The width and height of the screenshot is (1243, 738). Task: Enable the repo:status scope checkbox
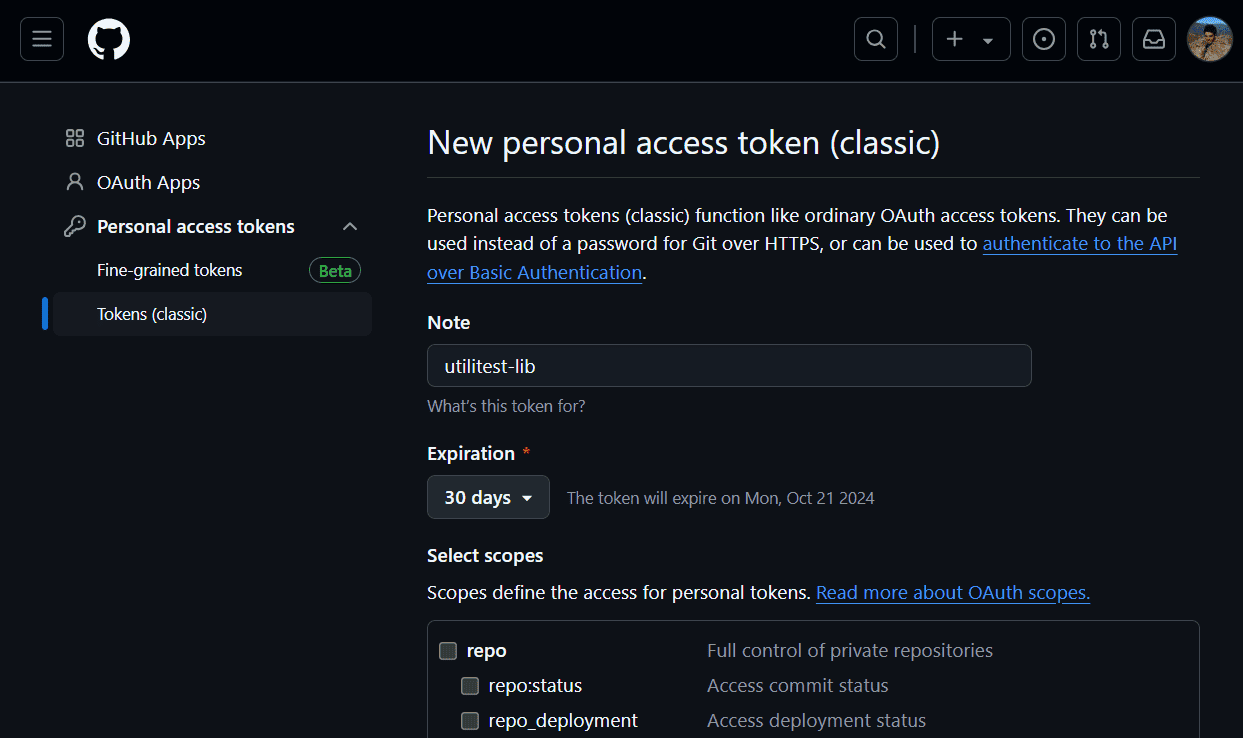click(x=470, y=686)
